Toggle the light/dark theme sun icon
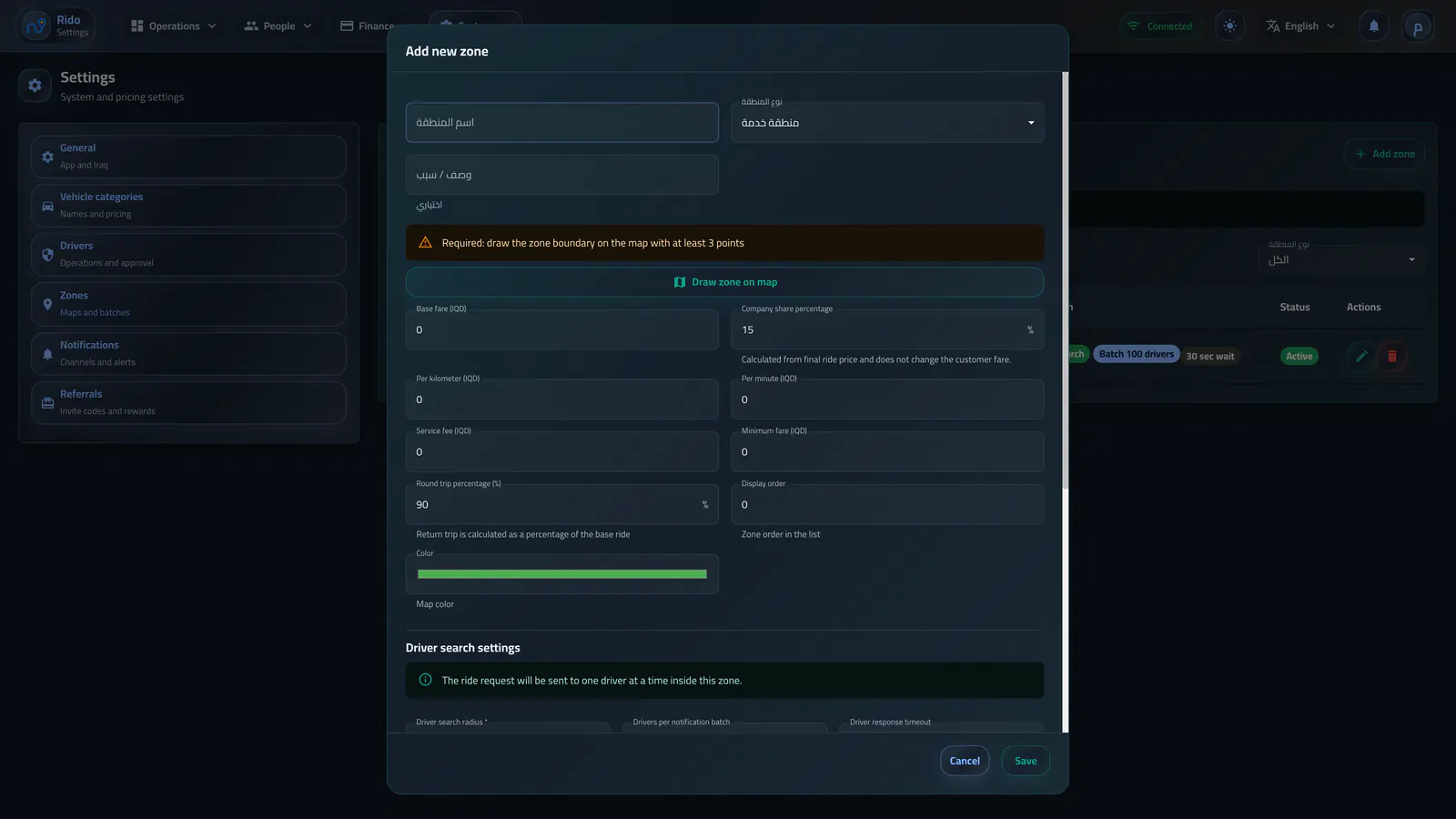 coord(1229,25)
